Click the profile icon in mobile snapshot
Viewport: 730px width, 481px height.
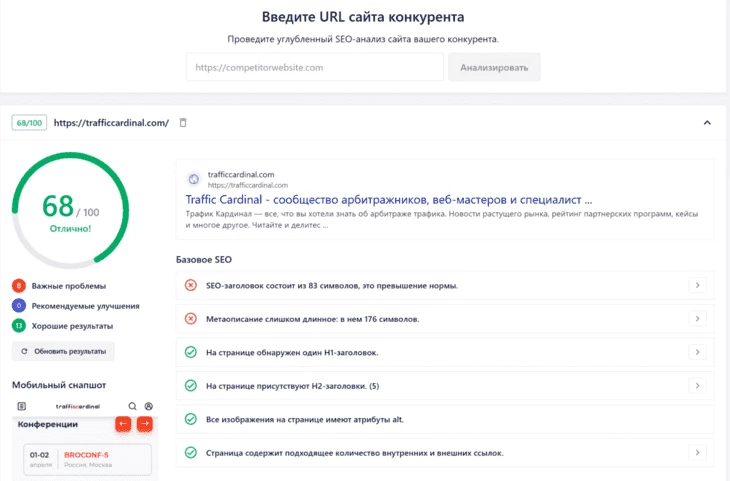pos(149,406)
